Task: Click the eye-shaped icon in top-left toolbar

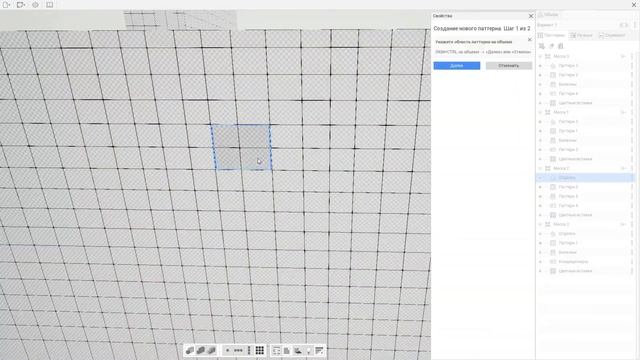Action: tap(35, 5)
